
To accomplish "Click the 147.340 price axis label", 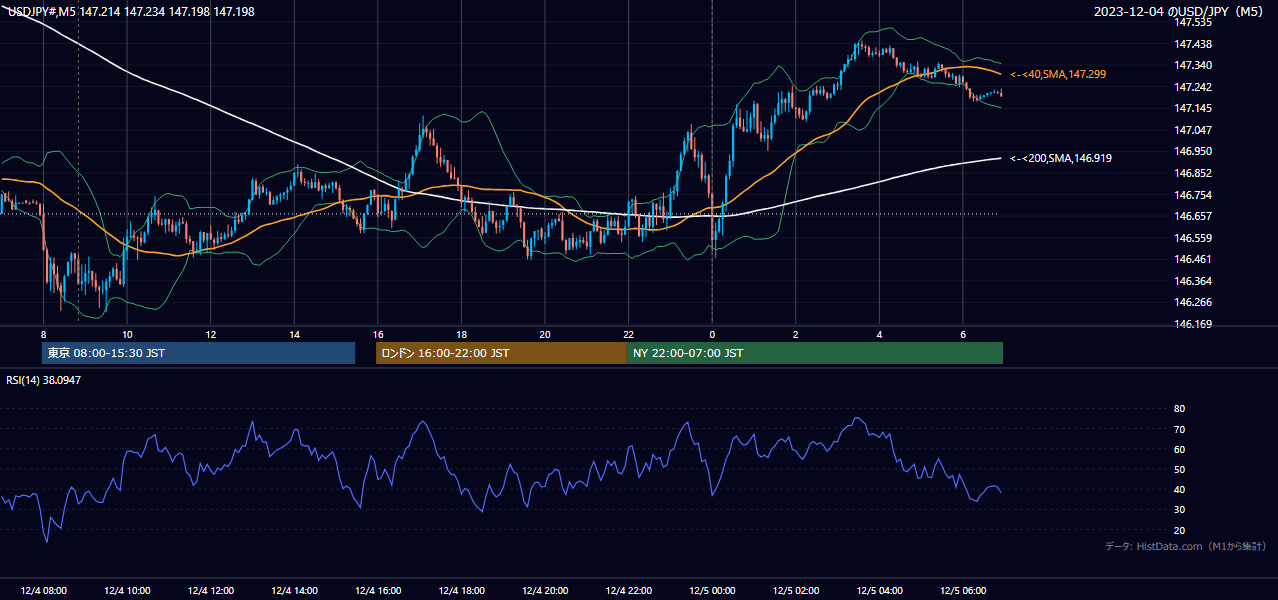I will click(1193, 65).
